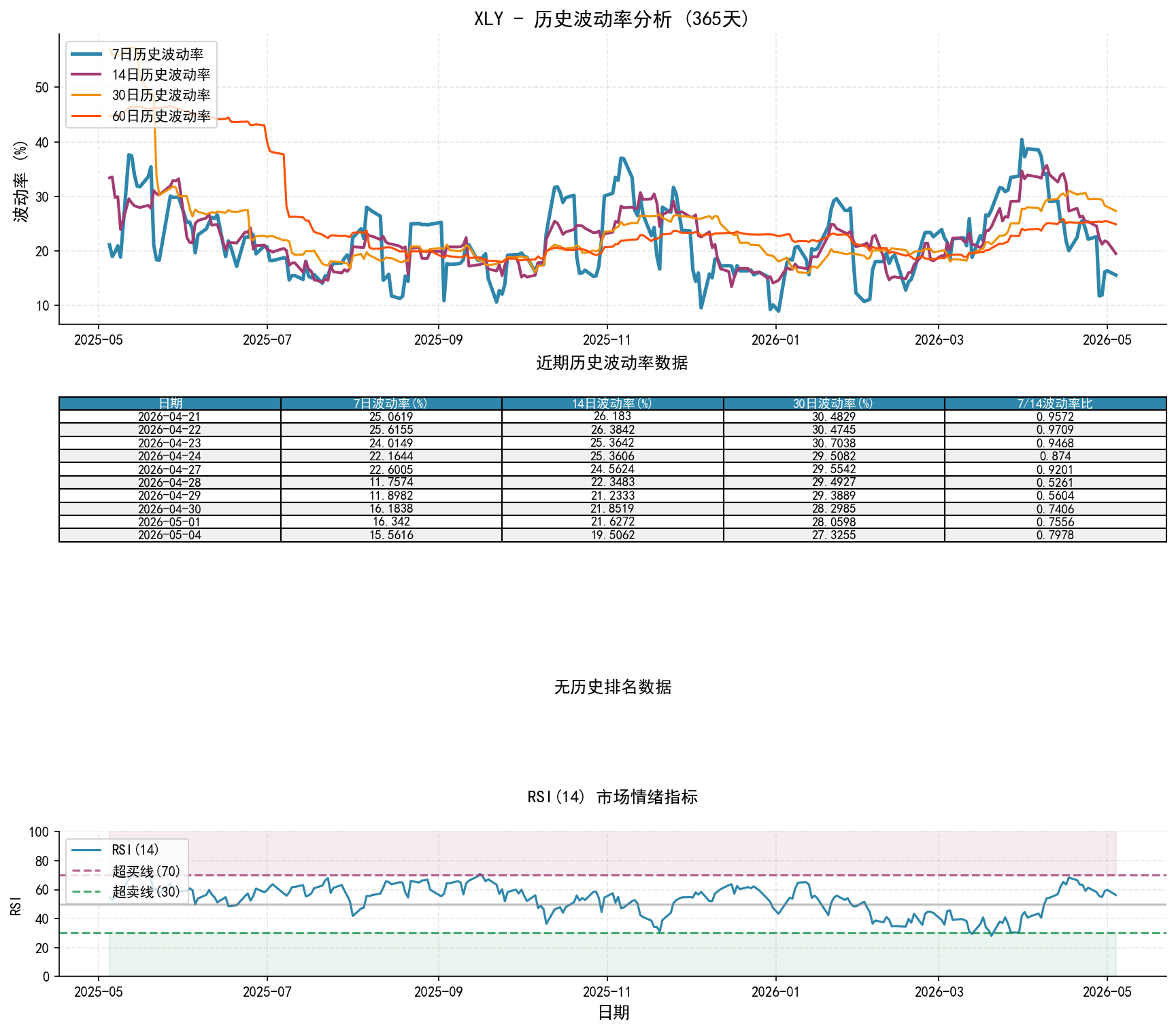Image resolution: width=1176 pixels, height=1030 pixels.
Task: Select the 60日历史波动率 legend entry
Action: pos(141,116)
